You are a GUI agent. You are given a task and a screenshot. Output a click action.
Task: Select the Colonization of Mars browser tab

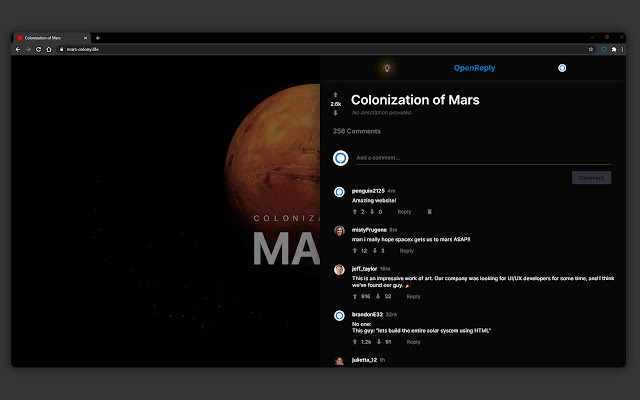click(x=50, y=37)
